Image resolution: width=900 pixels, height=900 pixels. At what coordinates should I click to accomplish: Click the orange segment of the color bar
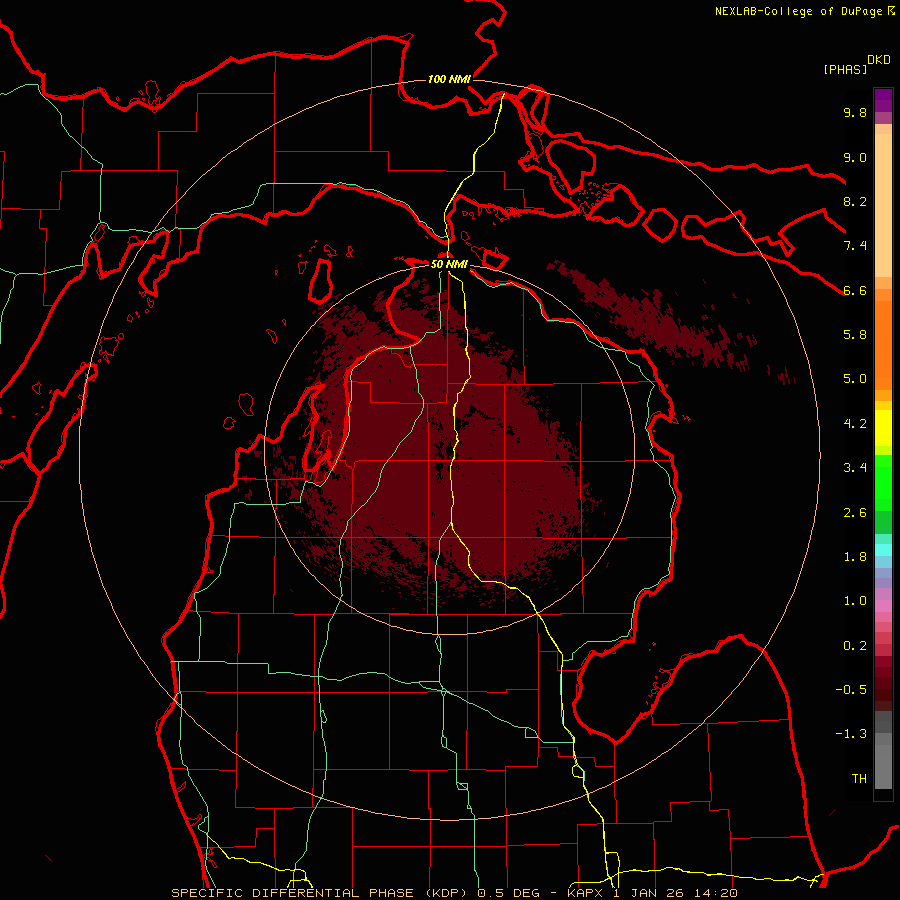883,344
